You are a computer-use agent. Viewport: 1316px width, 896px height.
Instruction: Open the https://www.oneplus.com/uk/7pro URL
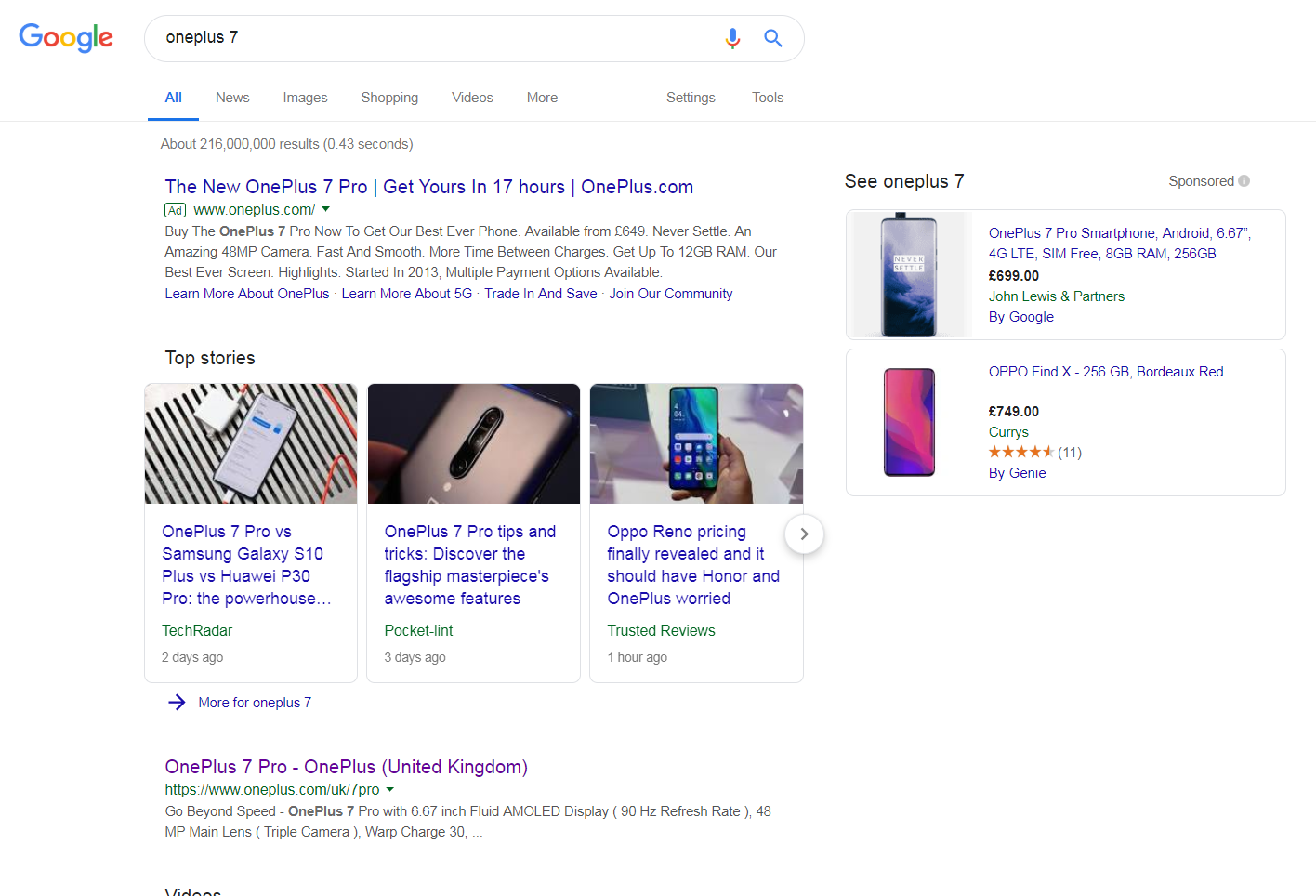[272, 790]
